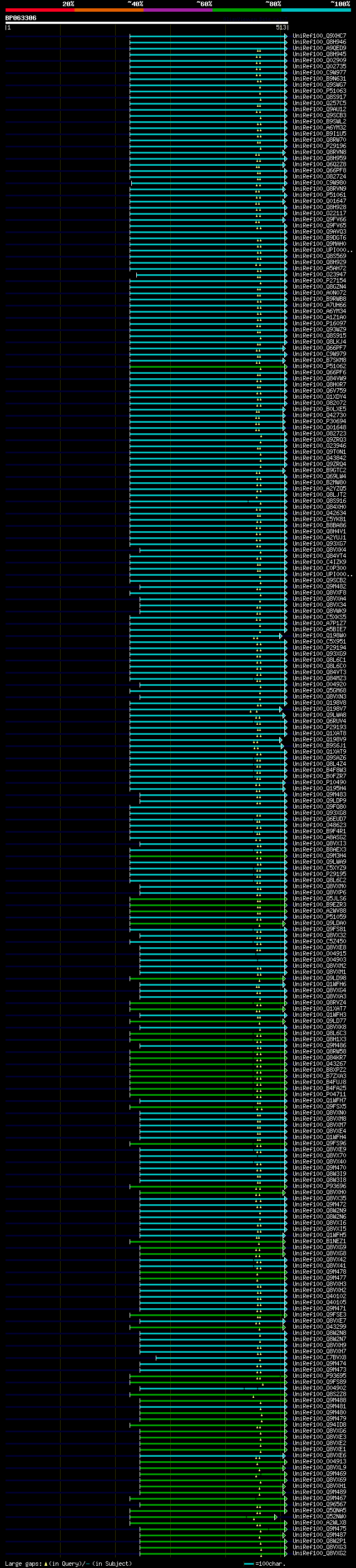
Task: Select the UniRef100_P51063 label
Action: click(x=319, y=91)
